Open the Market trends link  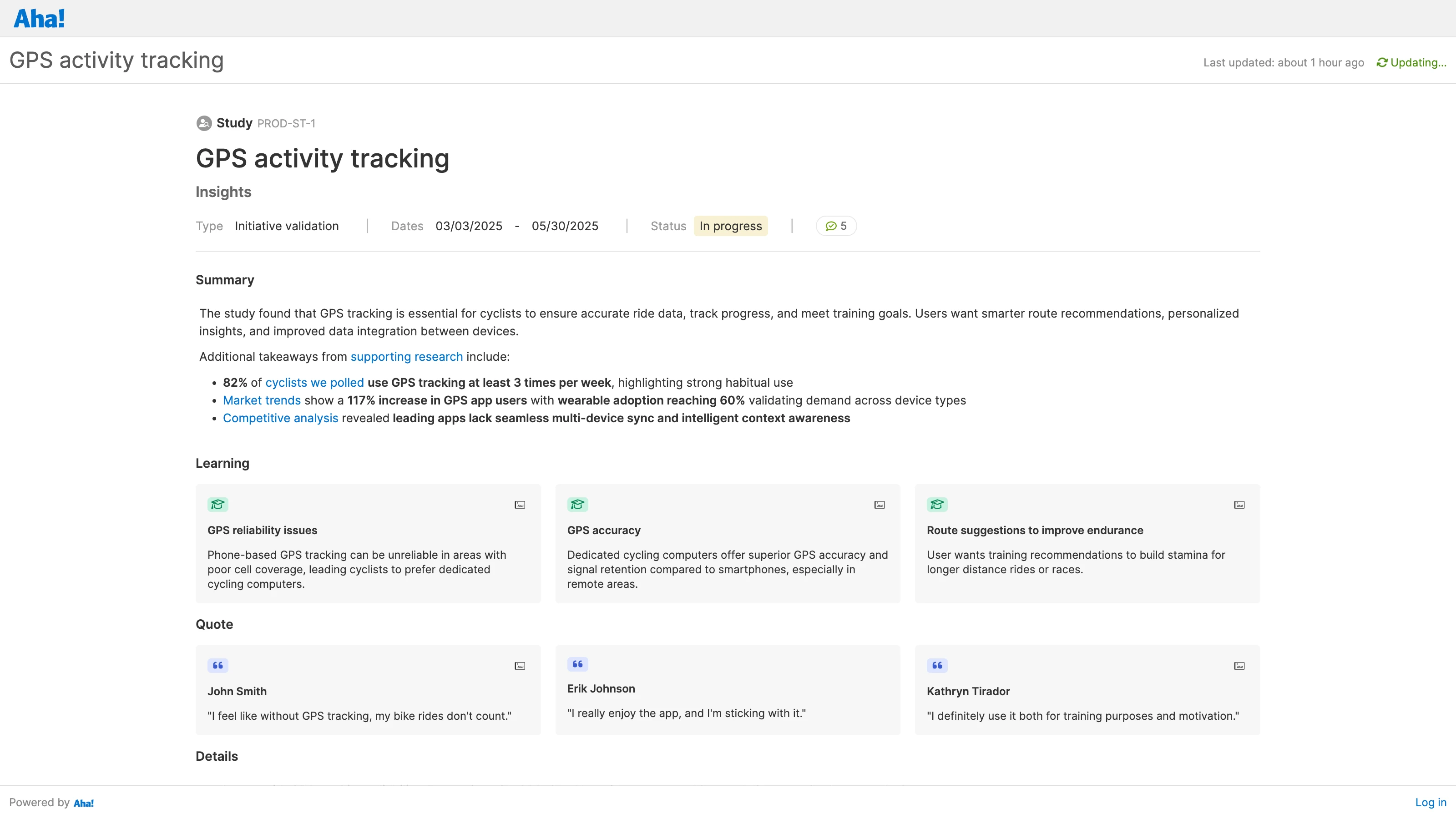point(261,400)
